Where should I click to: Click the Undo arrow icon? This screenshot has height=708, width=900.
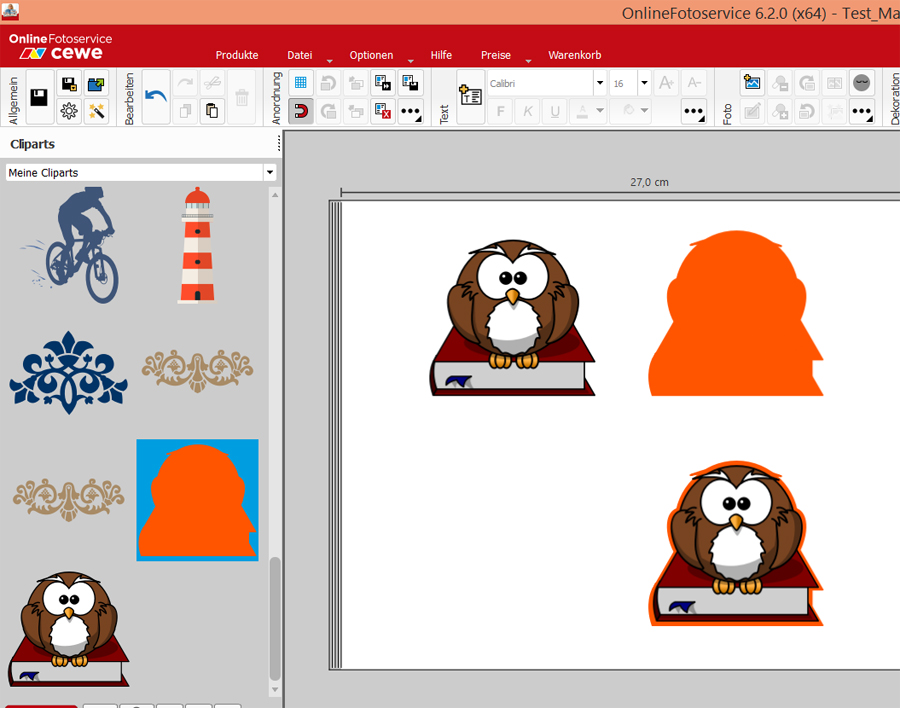tap(156, 97)
